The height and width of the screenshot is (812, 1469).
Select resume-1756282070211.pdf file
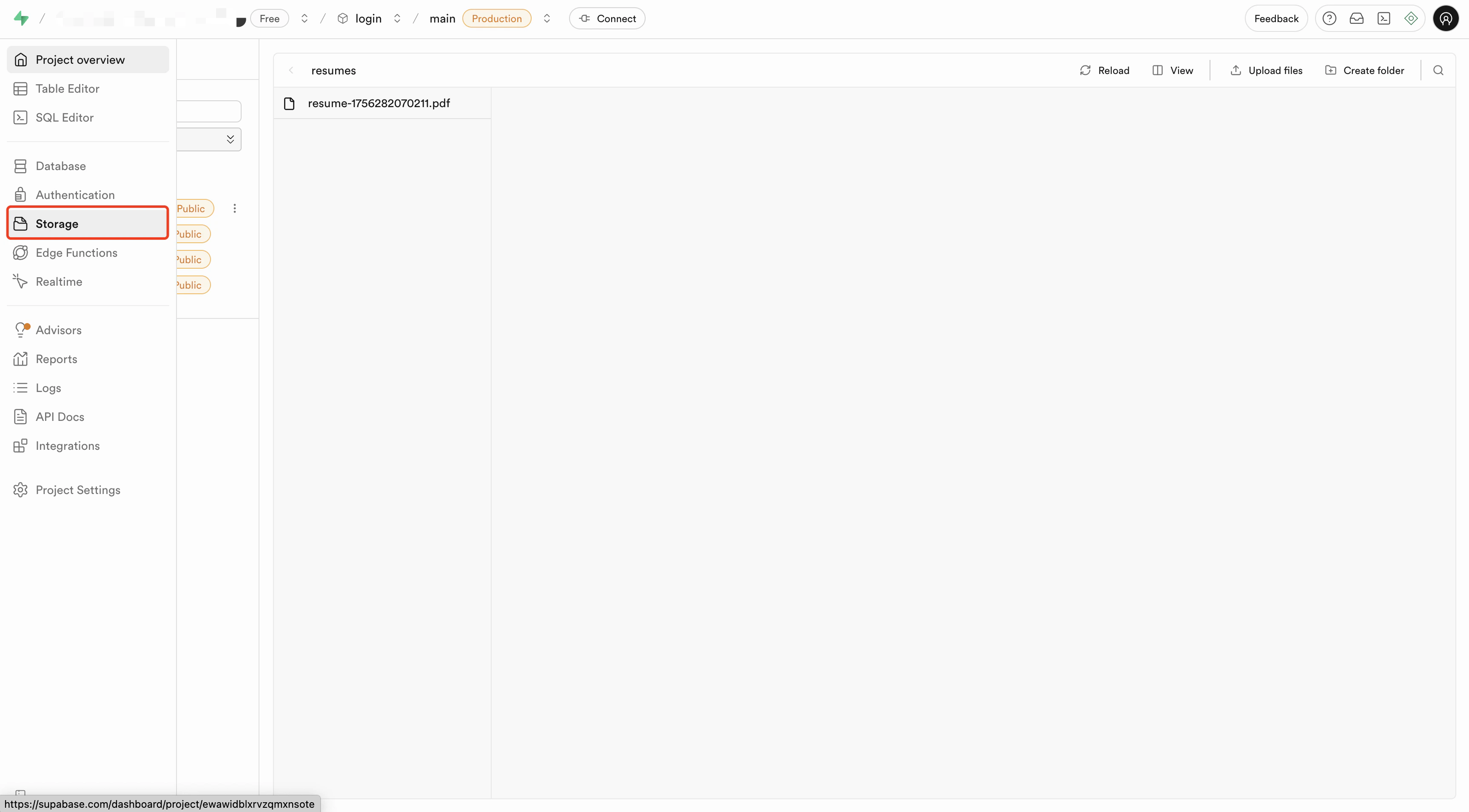coord(379,103)
